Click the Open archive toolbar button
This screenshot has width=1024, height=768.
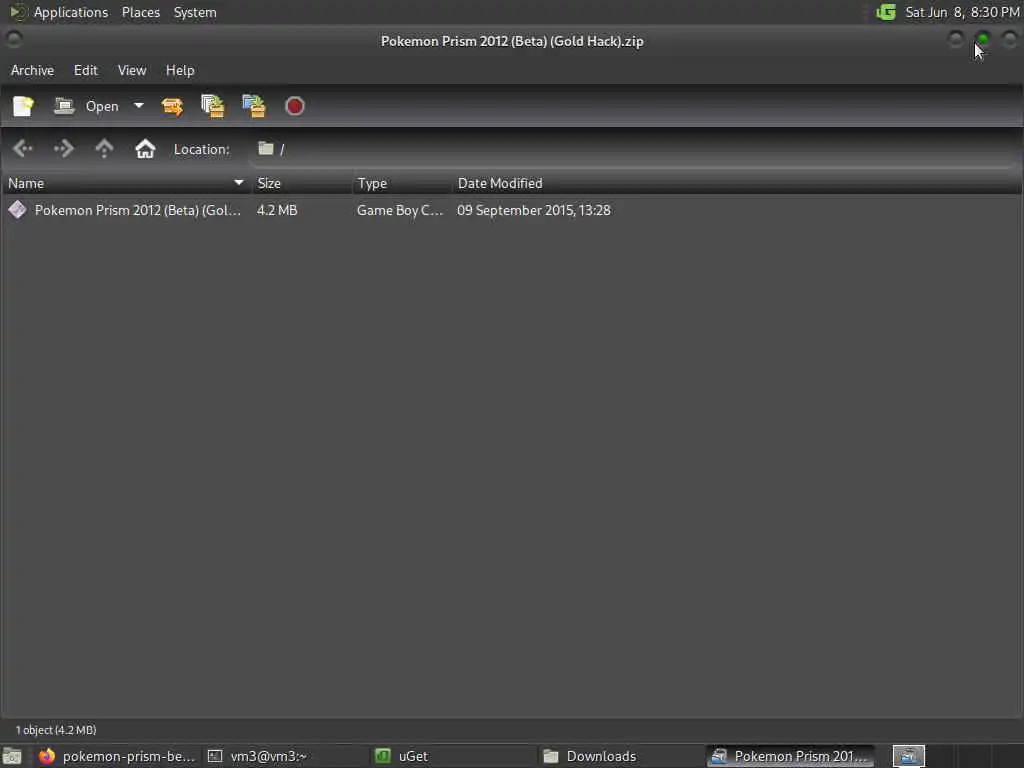87,106
